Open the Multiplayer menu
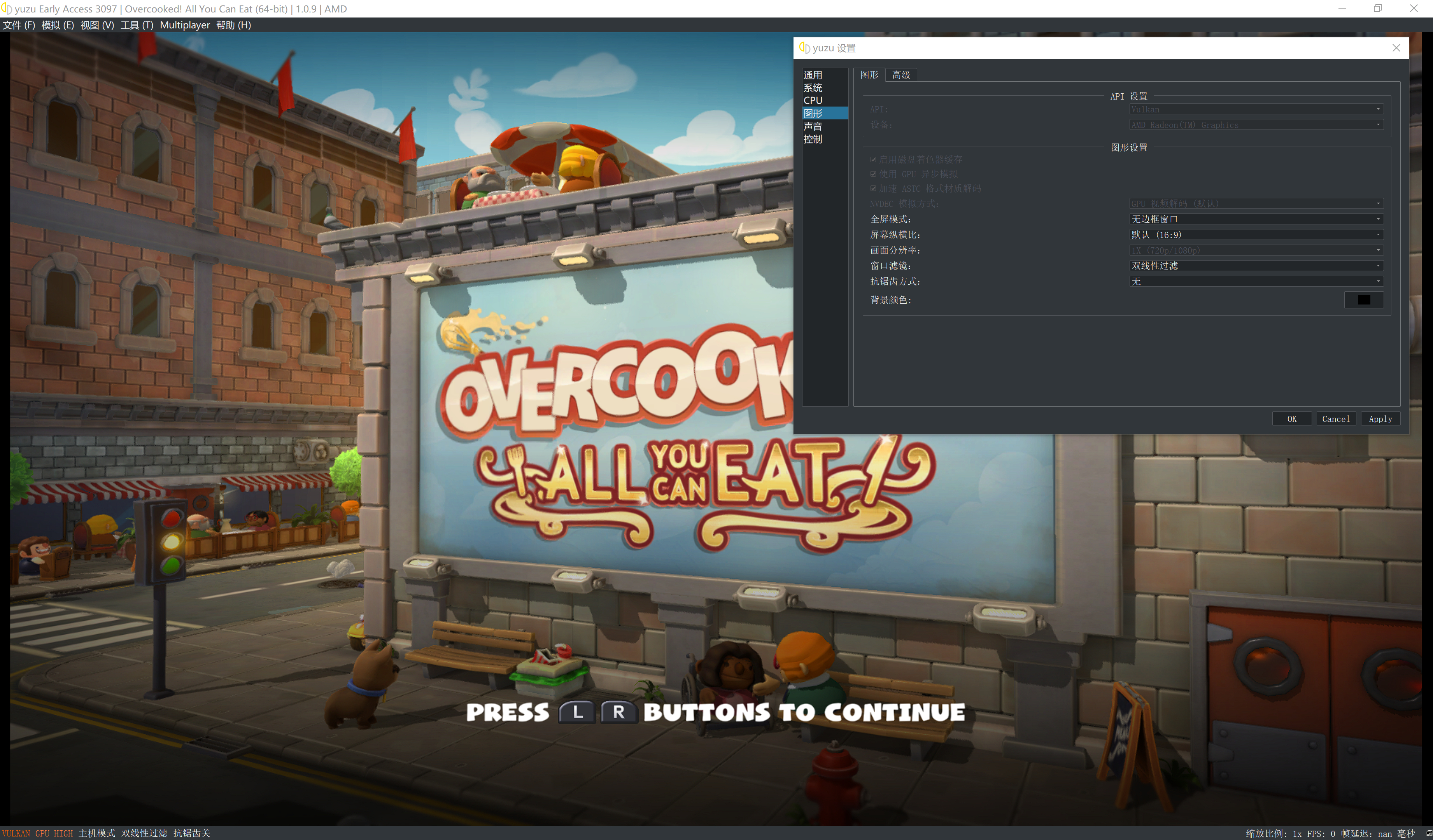Screen dimensions: 1433x840 tap(185, 25)
